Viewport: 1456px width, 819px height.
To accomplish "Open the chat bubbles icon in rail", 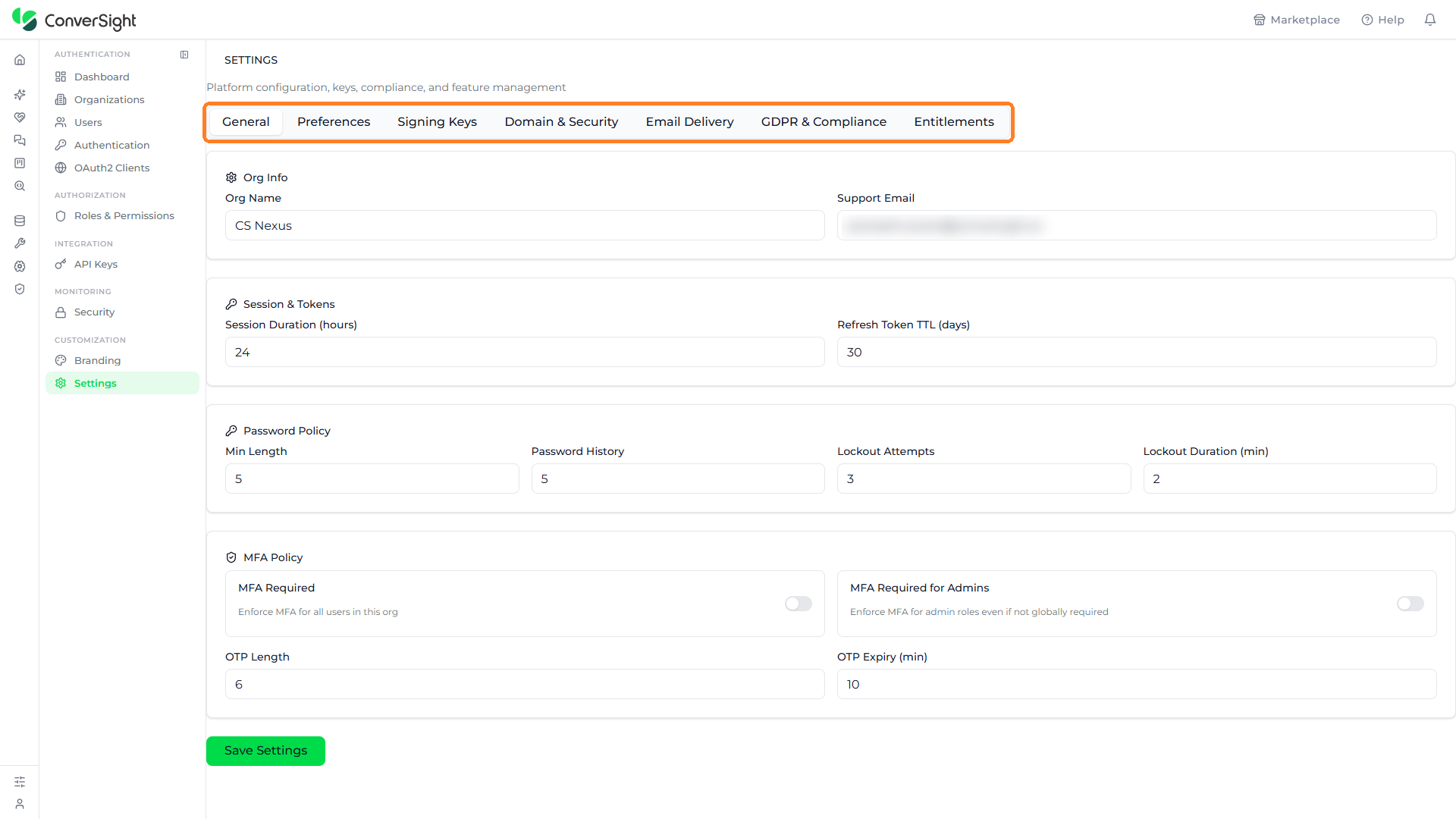I will pos(20,140).
